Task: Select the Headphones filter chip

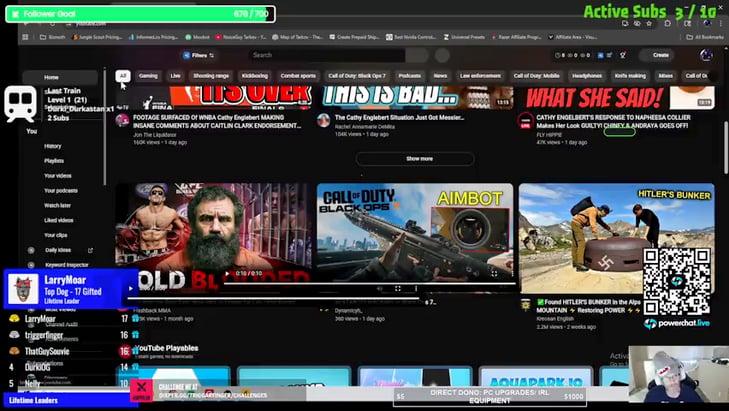Action: click(587, 76)
